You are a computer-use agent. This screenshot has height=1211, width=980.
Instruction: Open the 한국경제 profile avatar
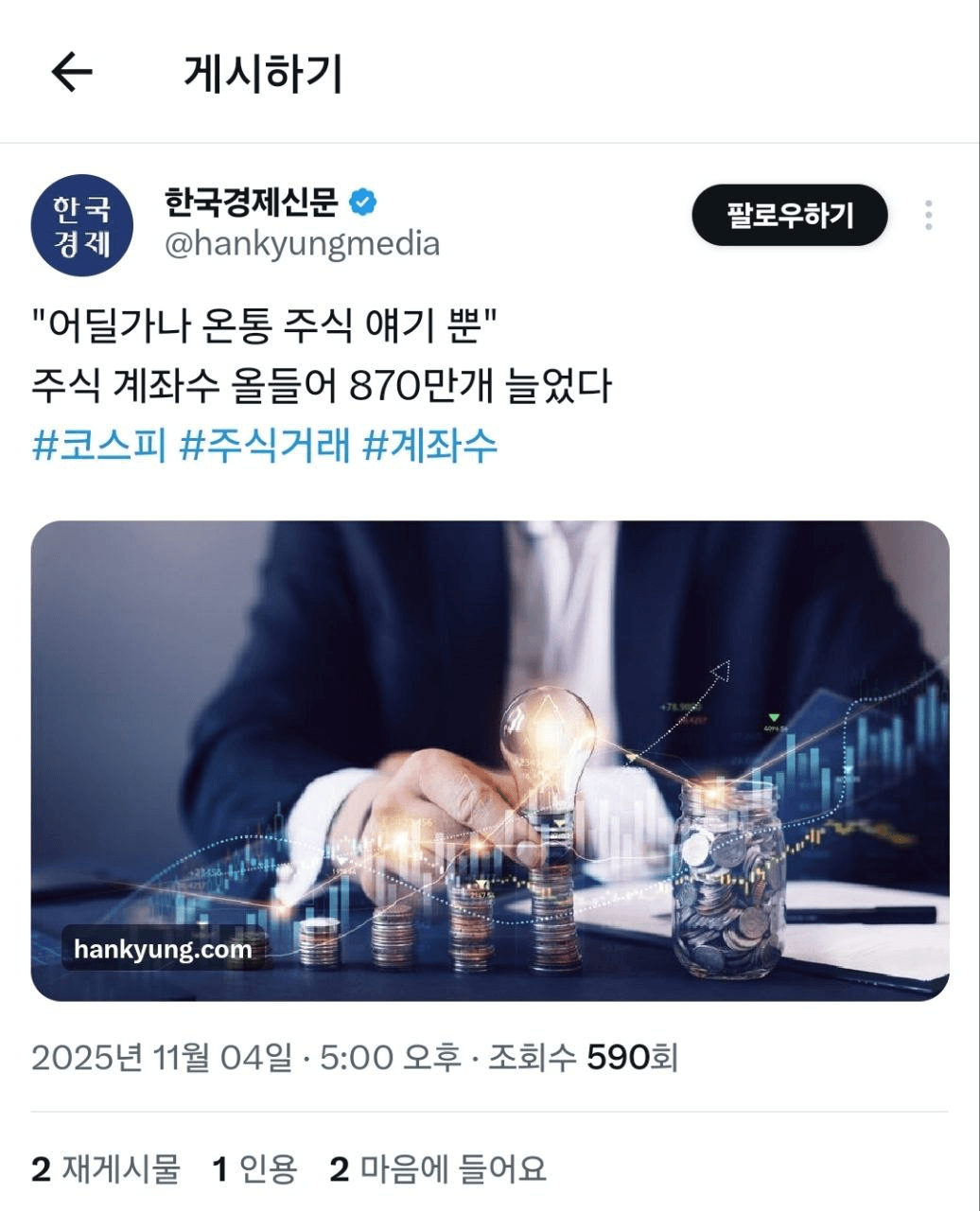tap(82, 225)
